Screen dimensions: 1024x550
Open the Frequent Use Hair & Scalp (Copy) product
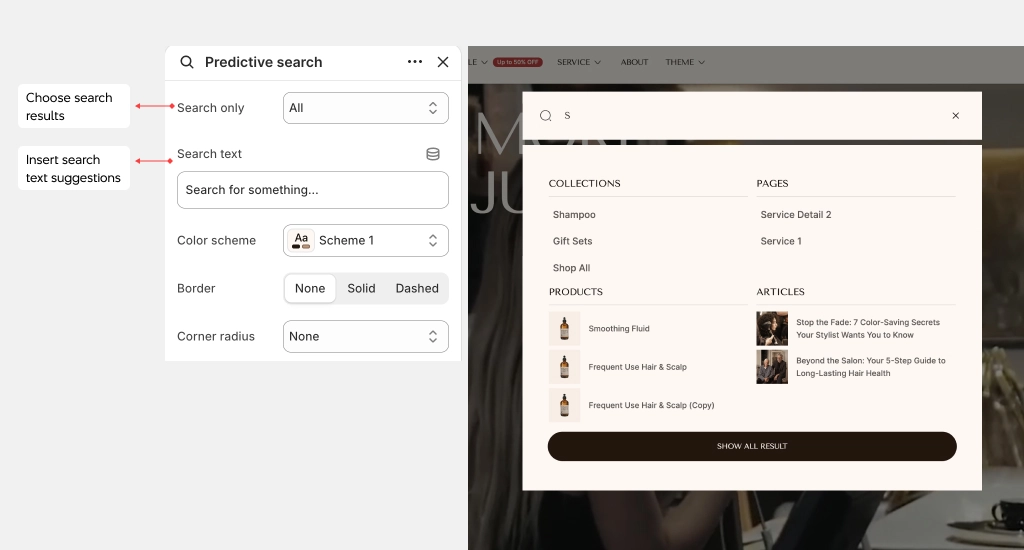point(651,406)
